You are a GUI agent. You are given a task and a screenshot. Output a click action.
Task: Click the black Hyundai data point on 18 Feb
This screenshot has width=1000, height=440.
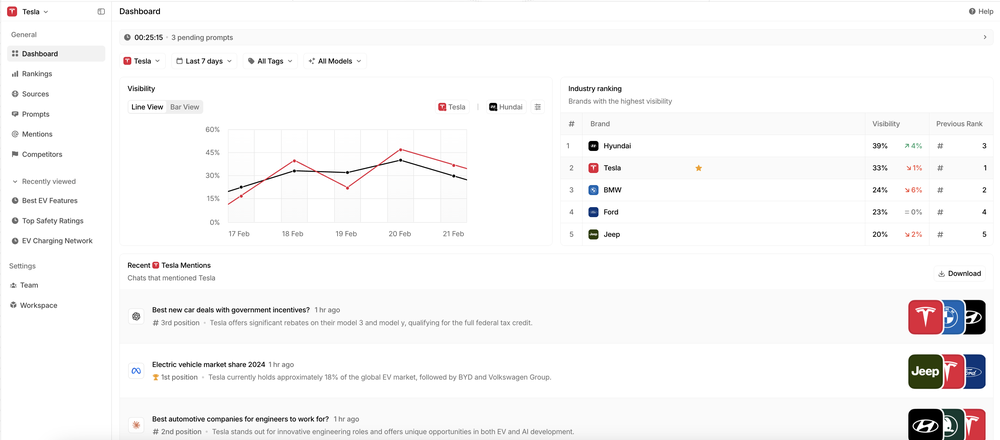(x=294, y=171)
